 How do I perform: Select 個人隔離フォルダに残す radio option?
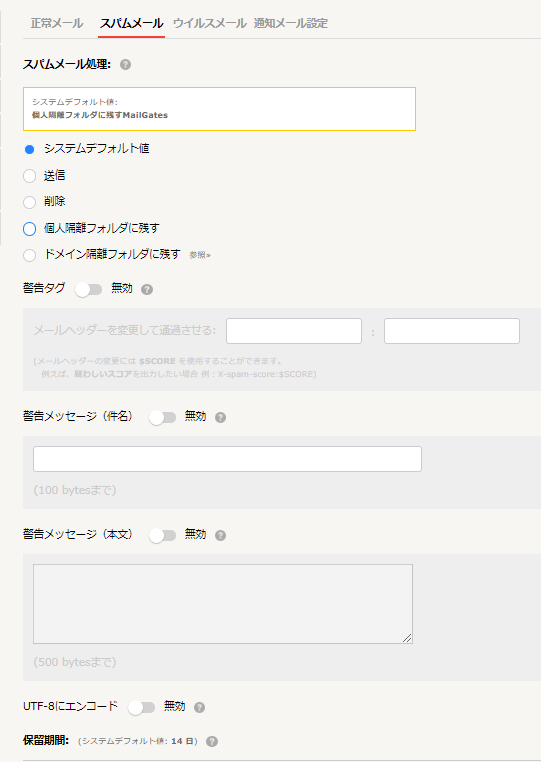(30, 229)
